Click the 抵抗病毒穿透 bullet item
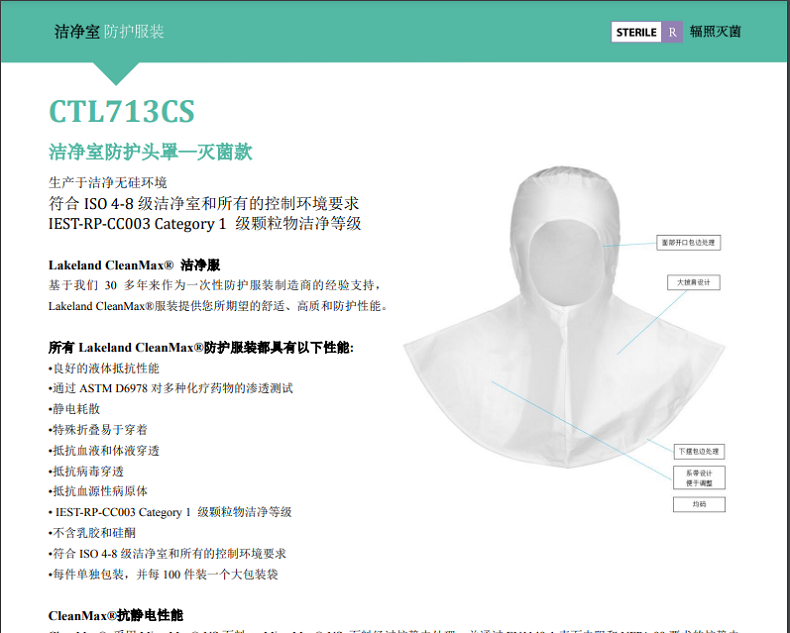 88,470
